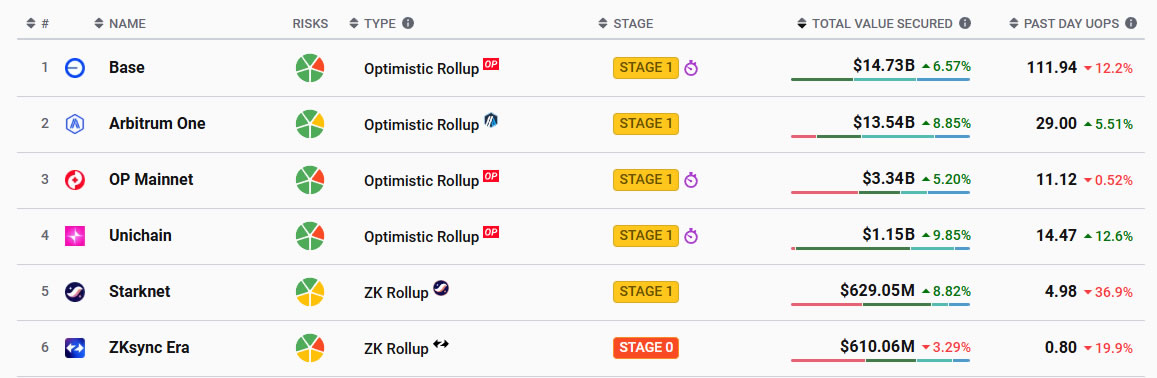
Task: Open the Starknet risk pie chart
Action: pyautogui.click(x=310, y=292)
